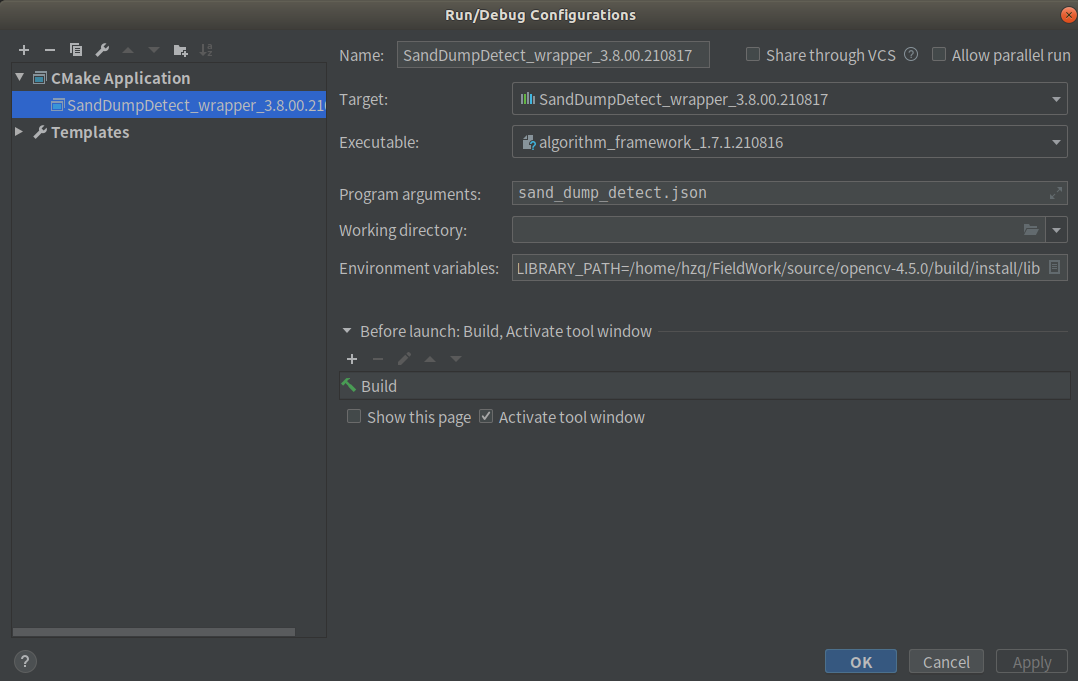Add a new run configuration

pyautogui.click(x=23, y=49)
